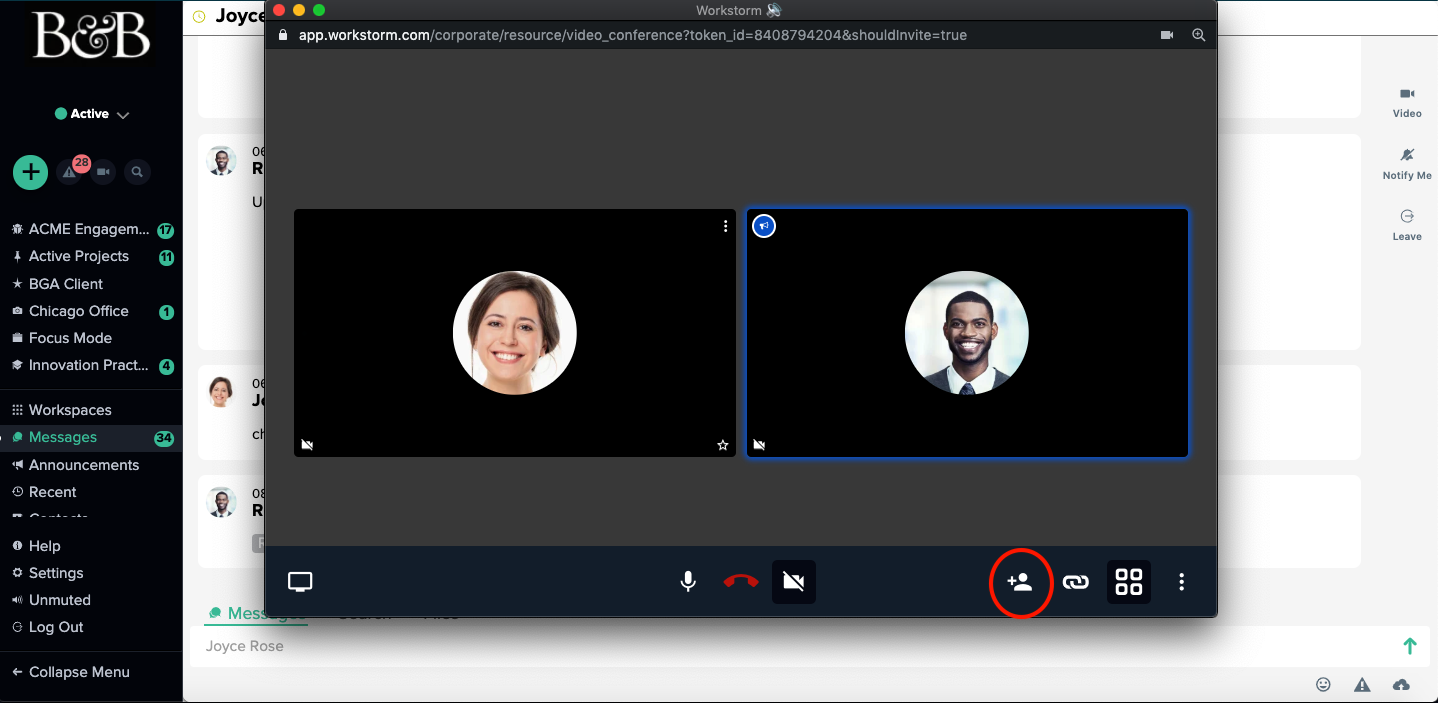Click the warning triangle icon below the message box
Image resolution: width=1438 pixels, height=703 pixels.
tap(1362, 685)
